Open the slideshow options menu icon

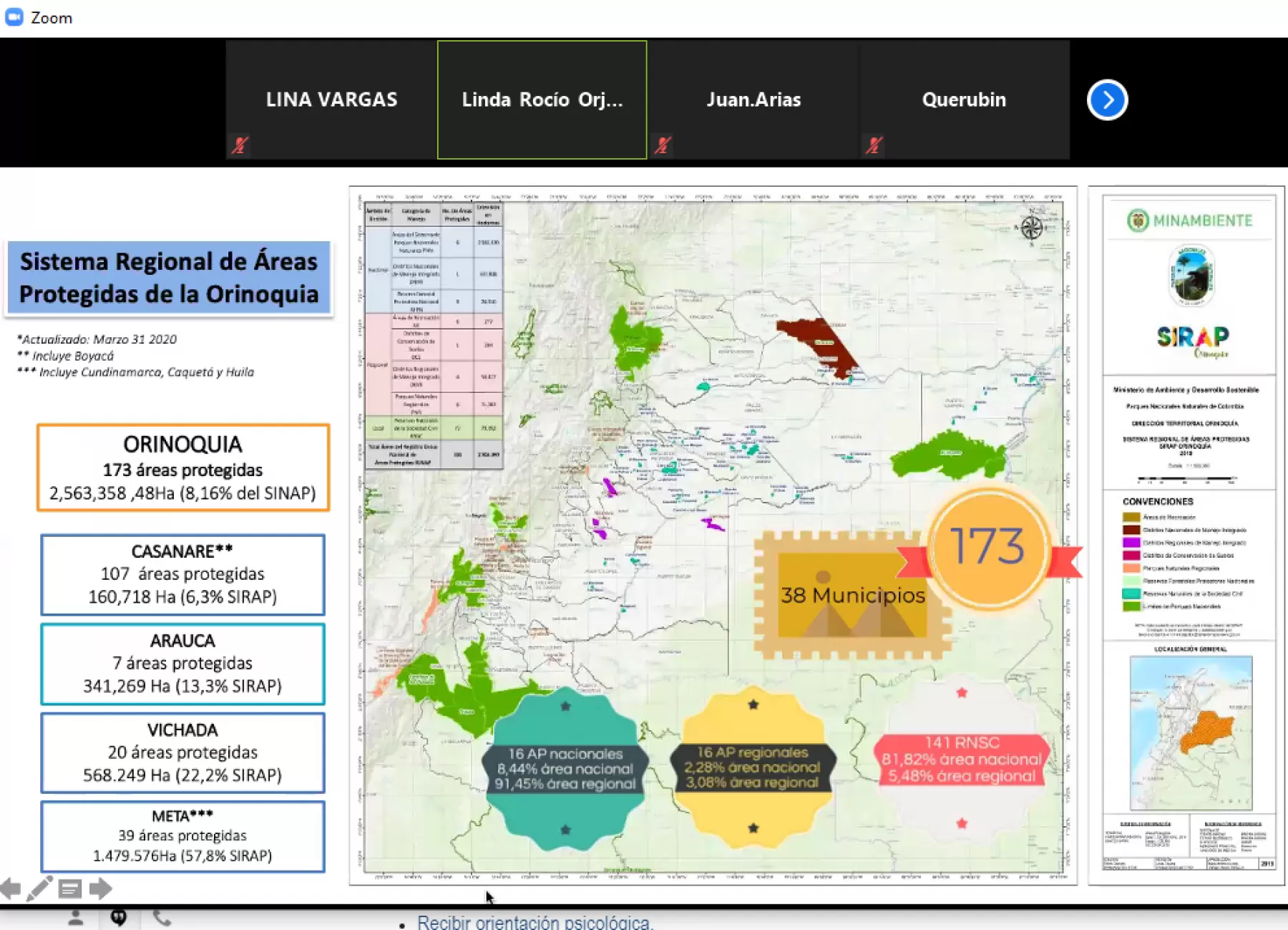(x=69, y=888)
